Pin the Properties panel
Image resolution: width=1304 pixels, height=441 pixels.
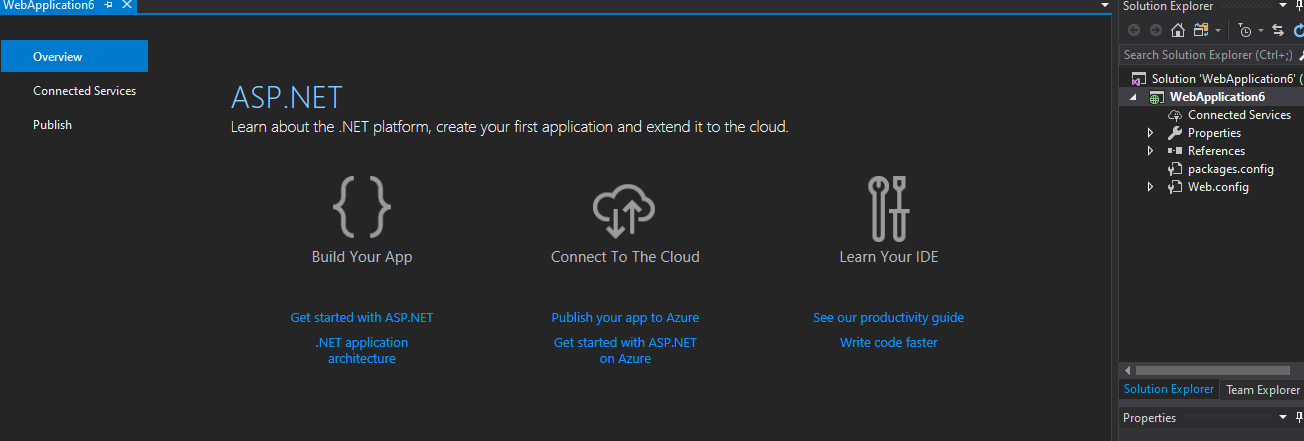(x=1300, y=418)
